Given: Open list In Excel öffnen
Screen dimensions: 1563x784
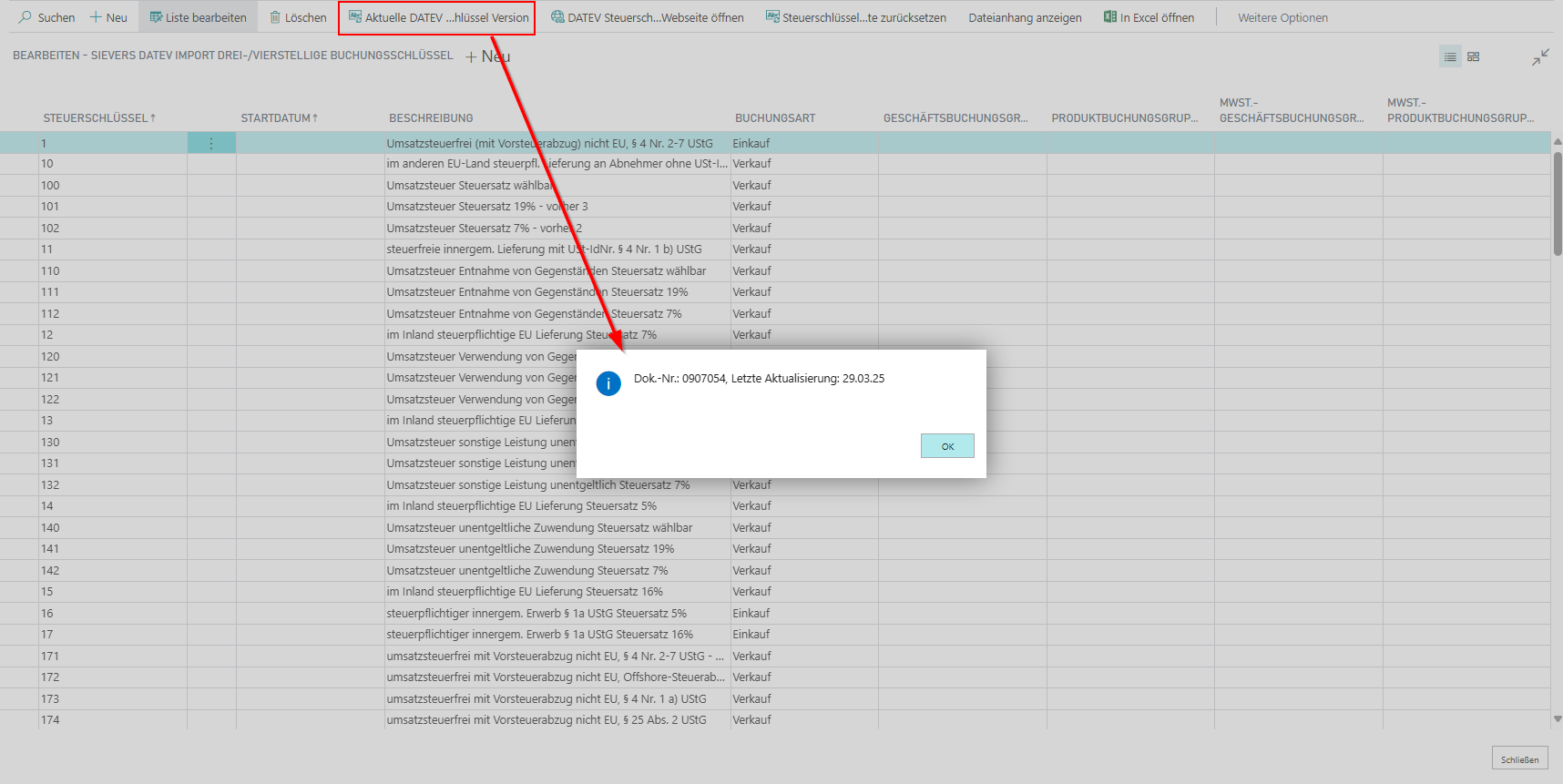Looking at the screenshot, I should click(1149, 17).
